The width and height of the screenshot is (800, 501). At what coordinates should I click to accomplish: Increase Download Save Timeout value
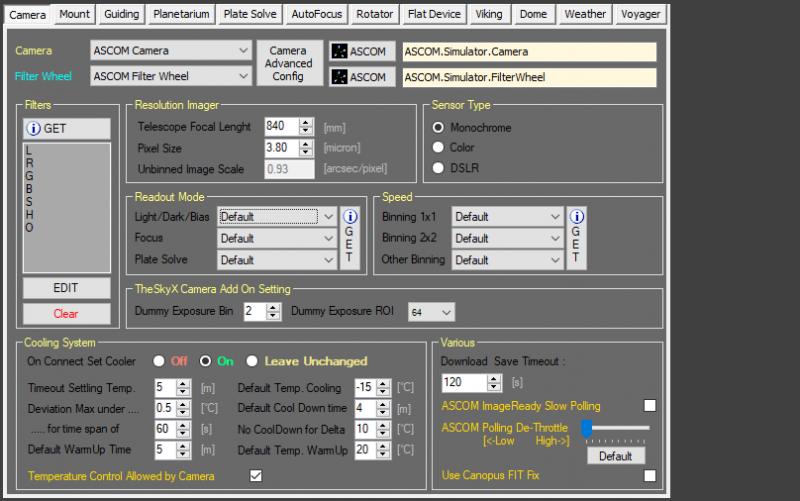coord(493,379)
